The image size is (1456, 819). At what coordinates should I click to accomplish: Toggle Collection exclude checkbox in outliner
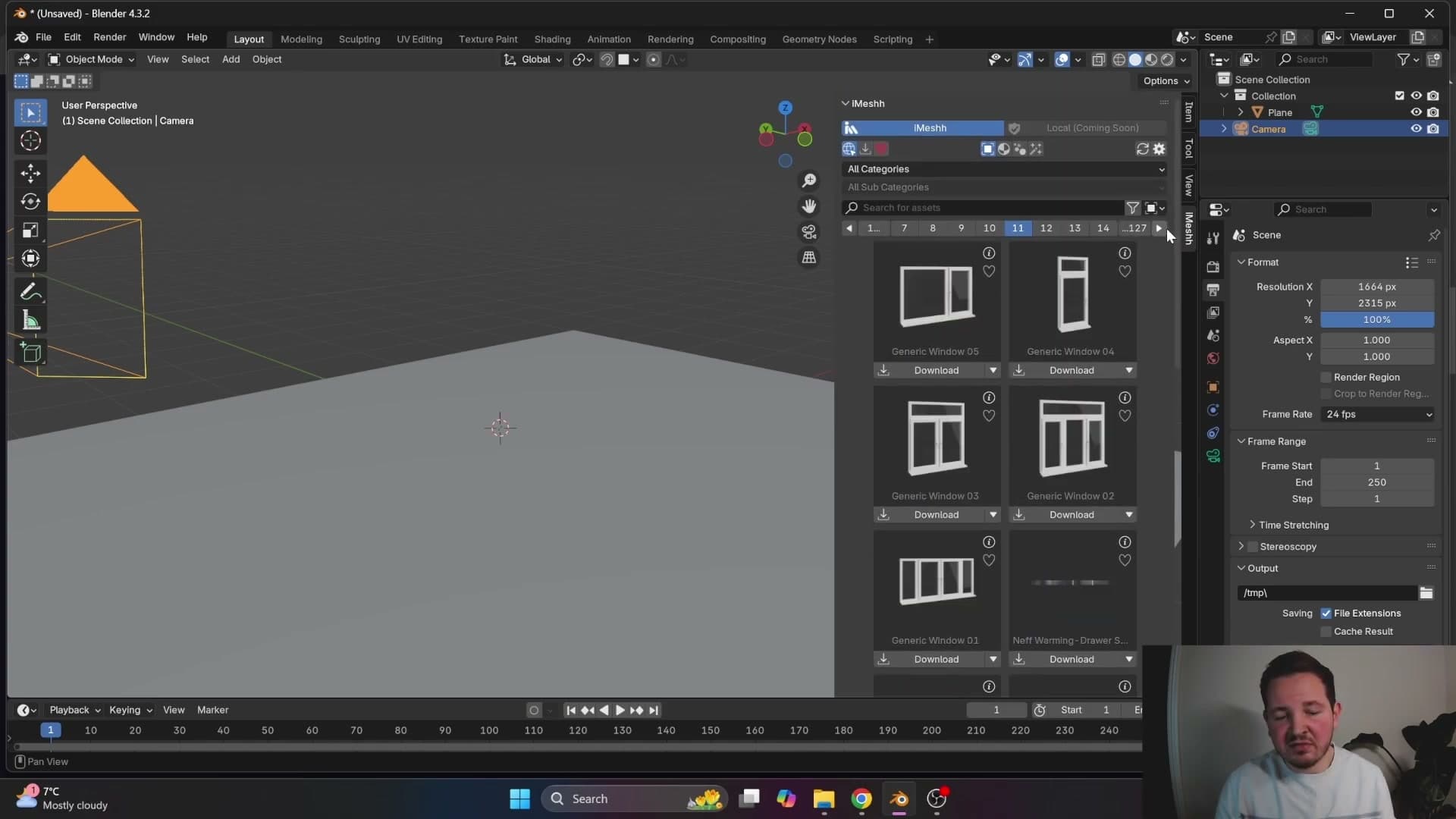pyautogui.click(x=1400, y=96)
